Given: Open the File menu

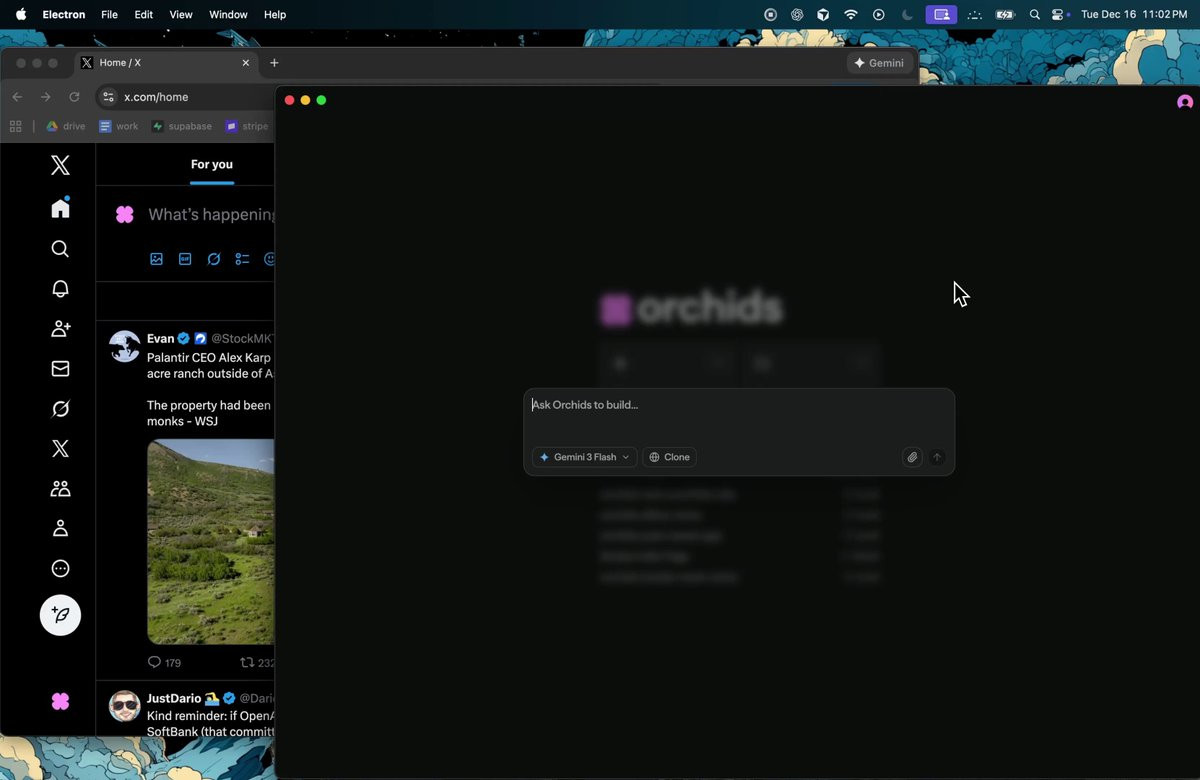Looking at the screenshot, I should pos(110,15).
